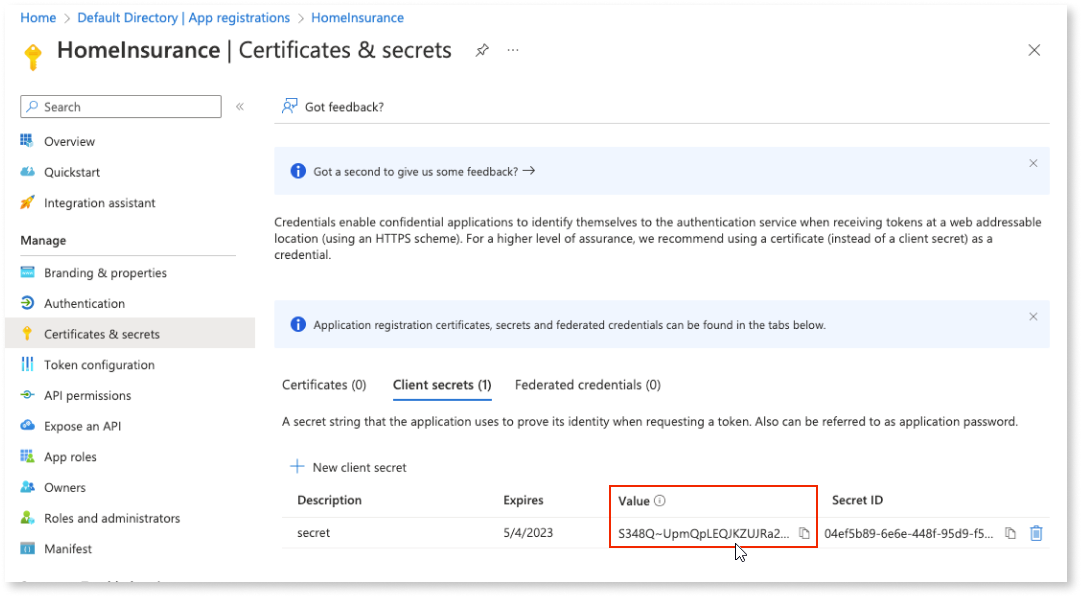Click the Token configuration icon
This screenshot has height=597, width=1082.
click(x=27, y=364)
